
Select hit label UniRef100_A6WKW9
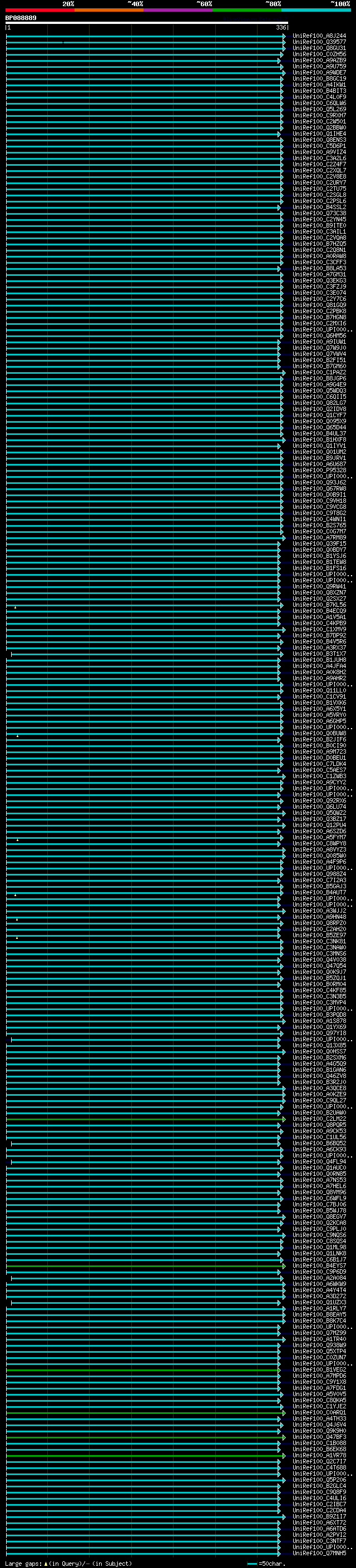319,1284
